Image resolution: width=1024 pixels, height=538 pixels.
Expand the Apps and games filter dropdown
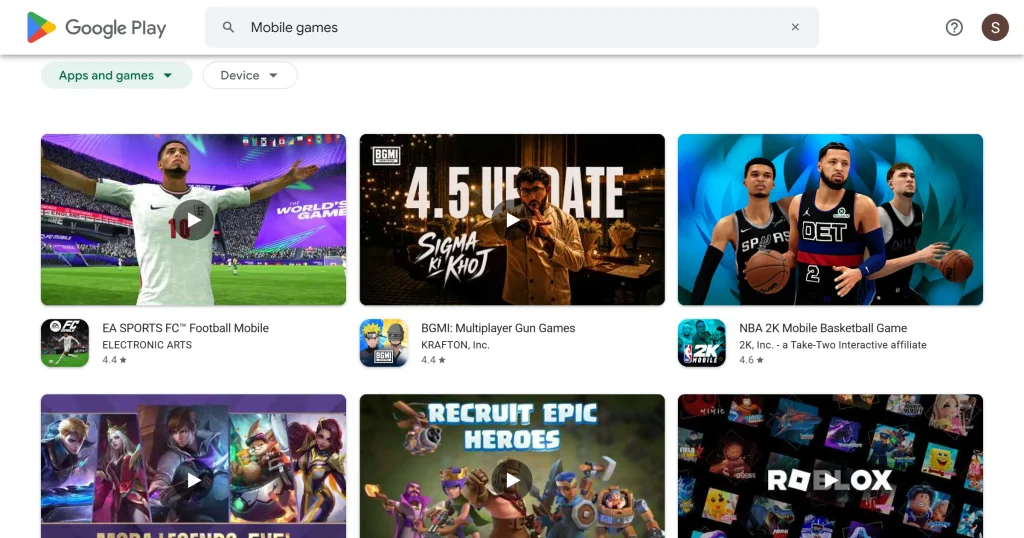[x=116, y=75]
